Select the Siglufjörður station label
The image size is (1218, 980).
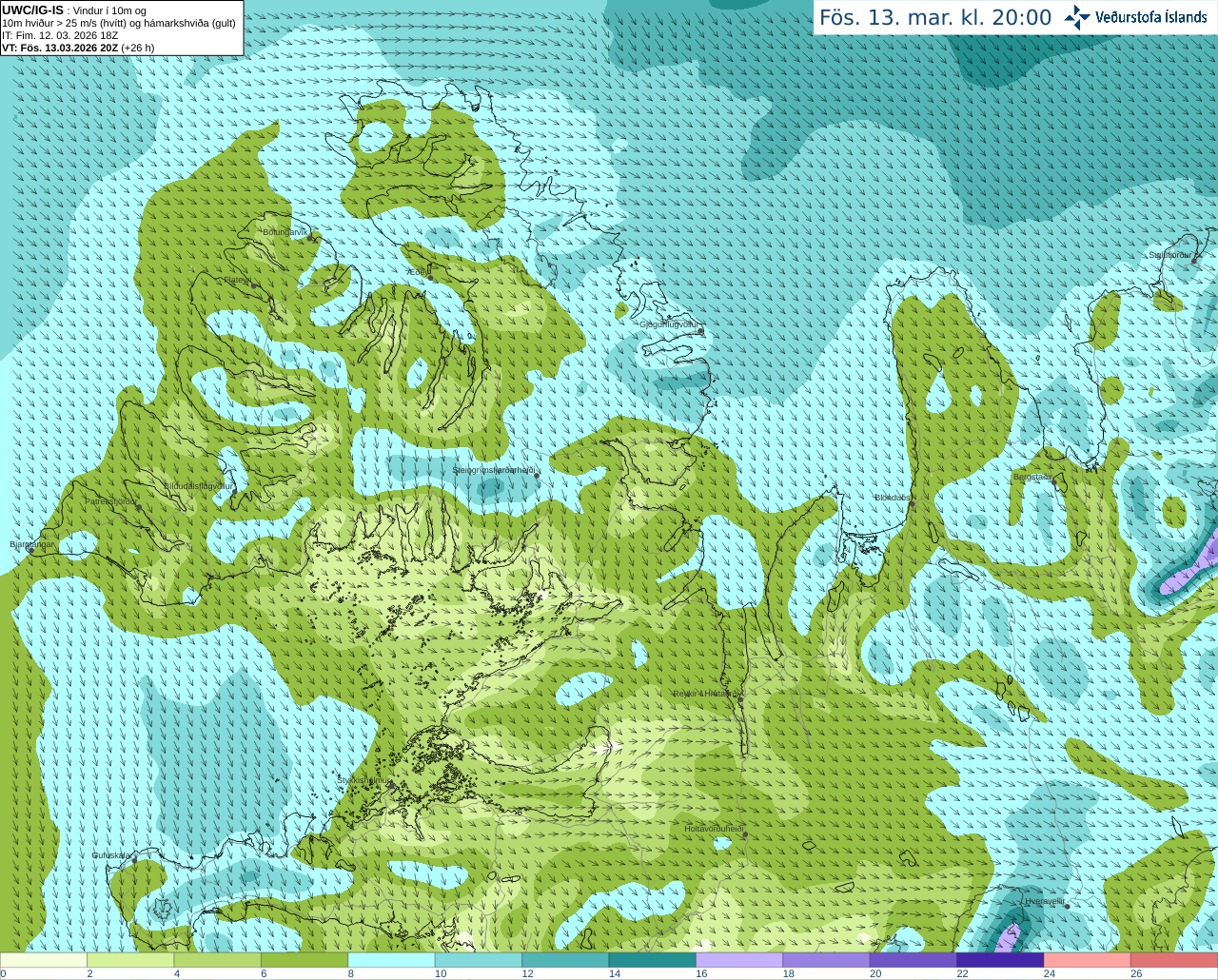click(1170, 255)
